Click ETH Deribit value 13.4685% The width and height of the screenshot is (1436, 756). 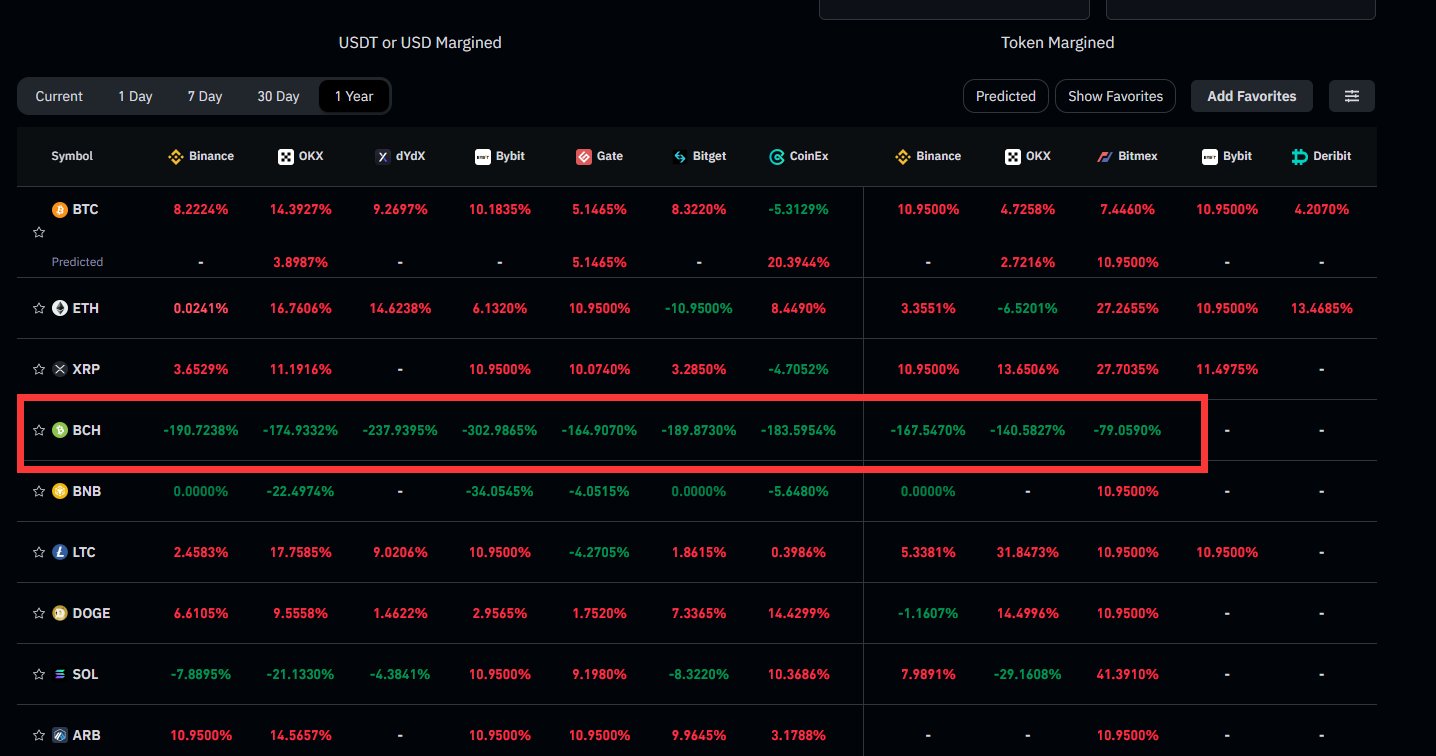(x=1322, y=308)
